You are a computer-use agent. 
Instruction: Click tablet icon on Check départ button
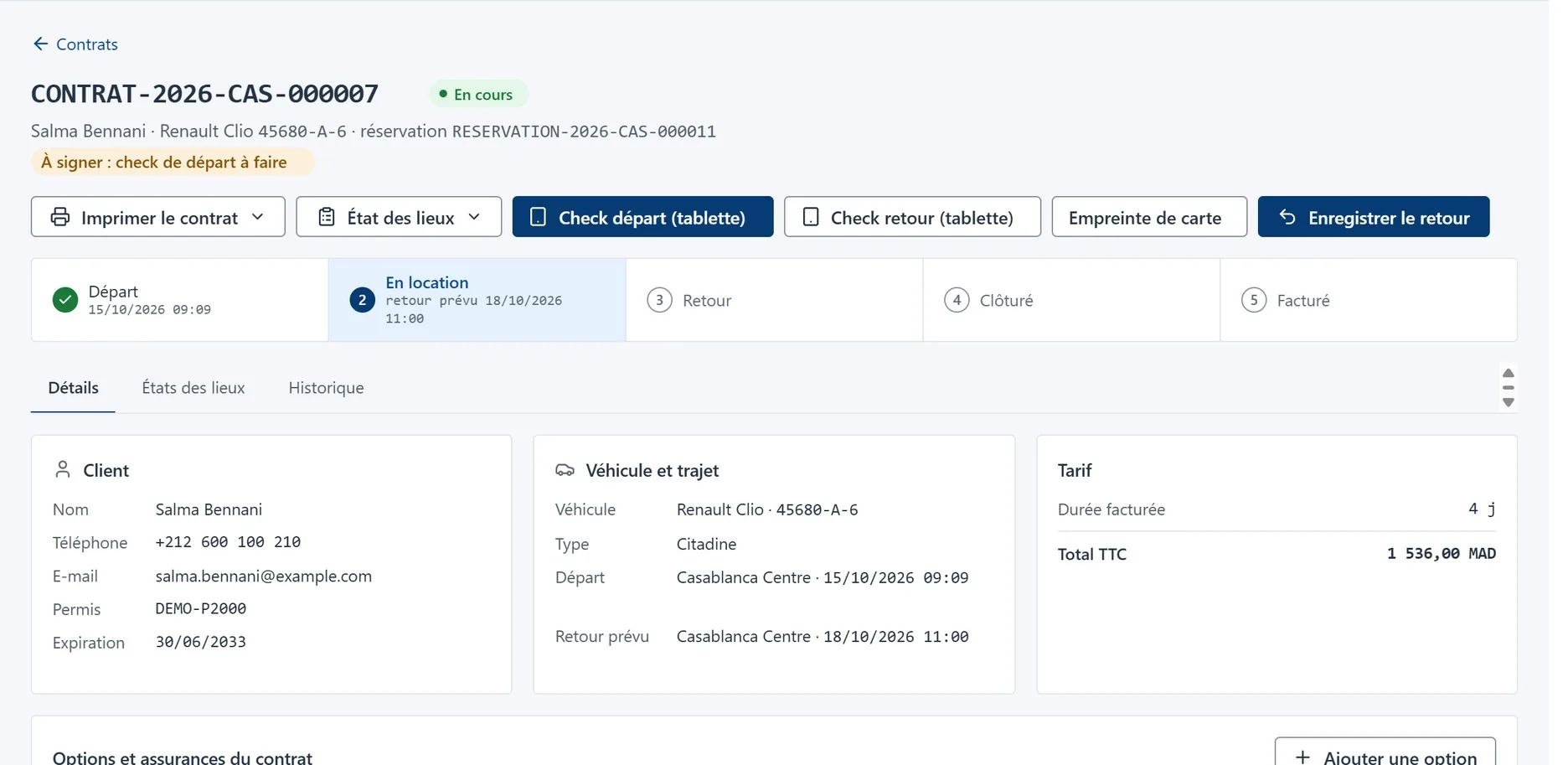(x=539, y=217)
